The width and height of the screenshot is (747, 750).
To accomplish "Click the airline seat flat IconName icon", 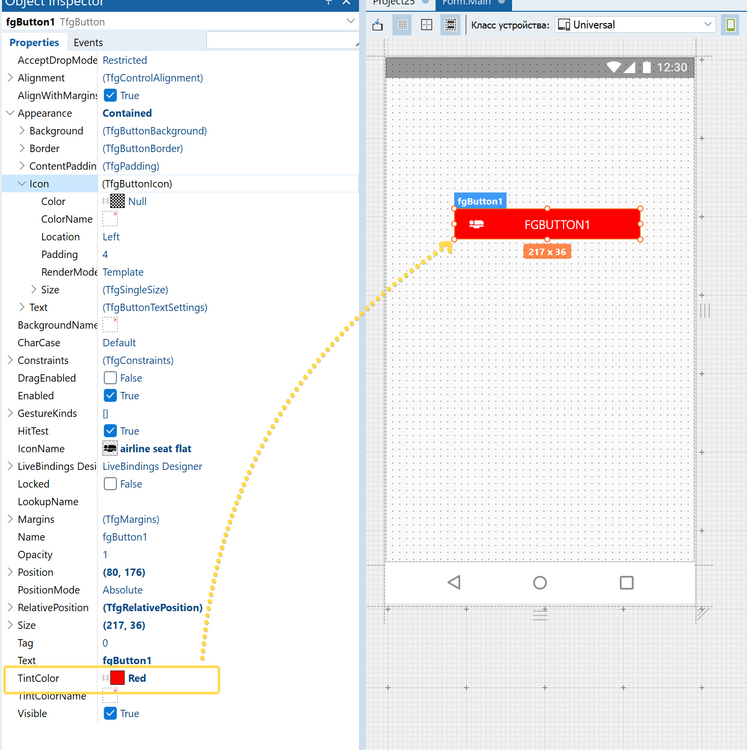I will (110, 449).
